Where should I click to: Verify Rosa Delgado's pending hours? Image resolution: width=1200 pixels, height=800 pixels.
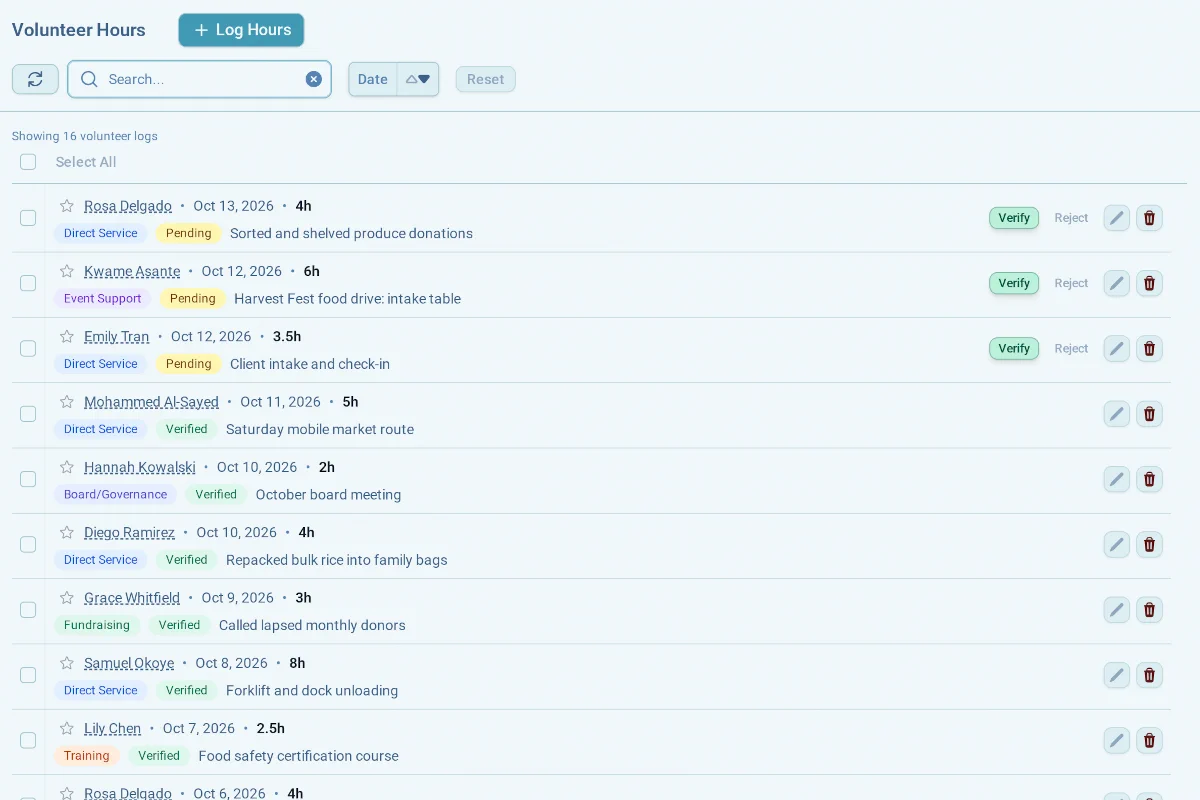(x=1014, y=218)
